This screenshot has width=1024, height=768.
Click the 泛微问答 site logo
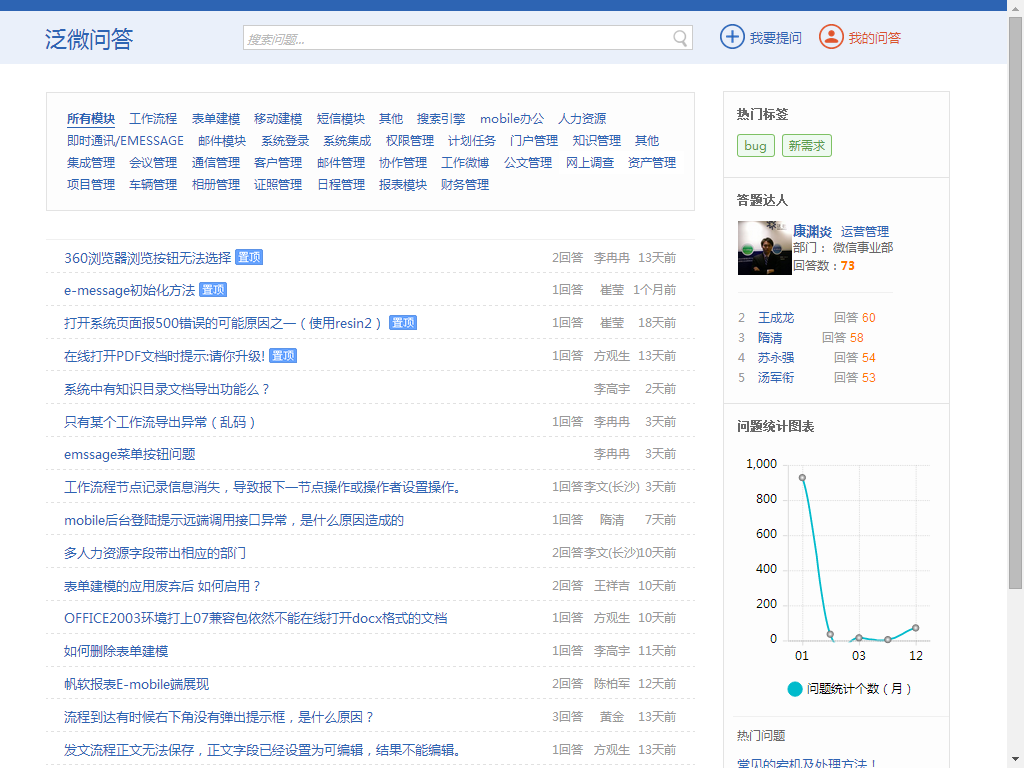(89, 39)
